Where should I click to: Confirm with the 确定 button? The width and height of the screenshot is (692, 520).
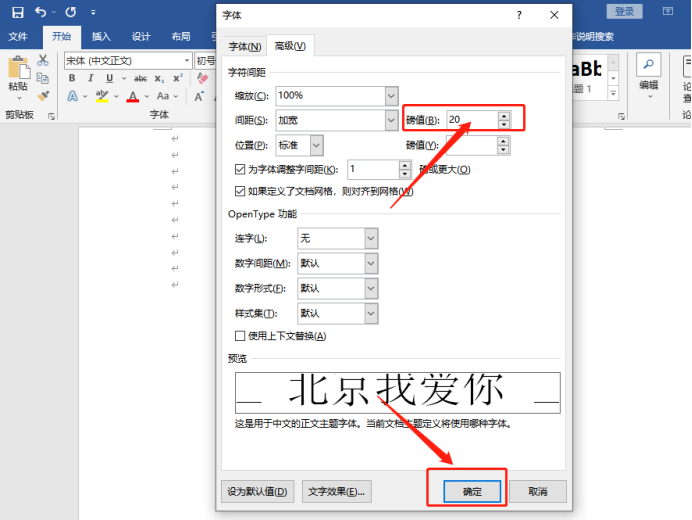472,491
